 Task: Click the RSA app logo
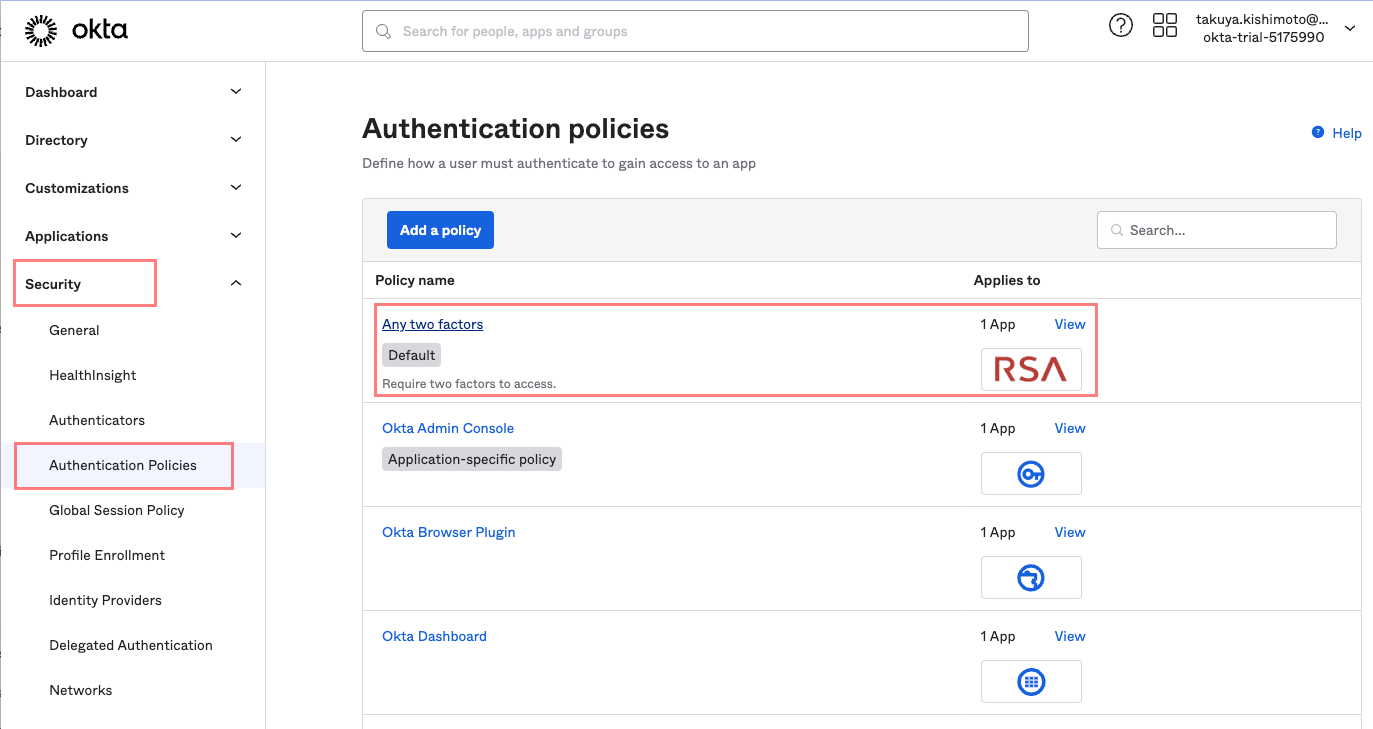tap(1031, 370)
